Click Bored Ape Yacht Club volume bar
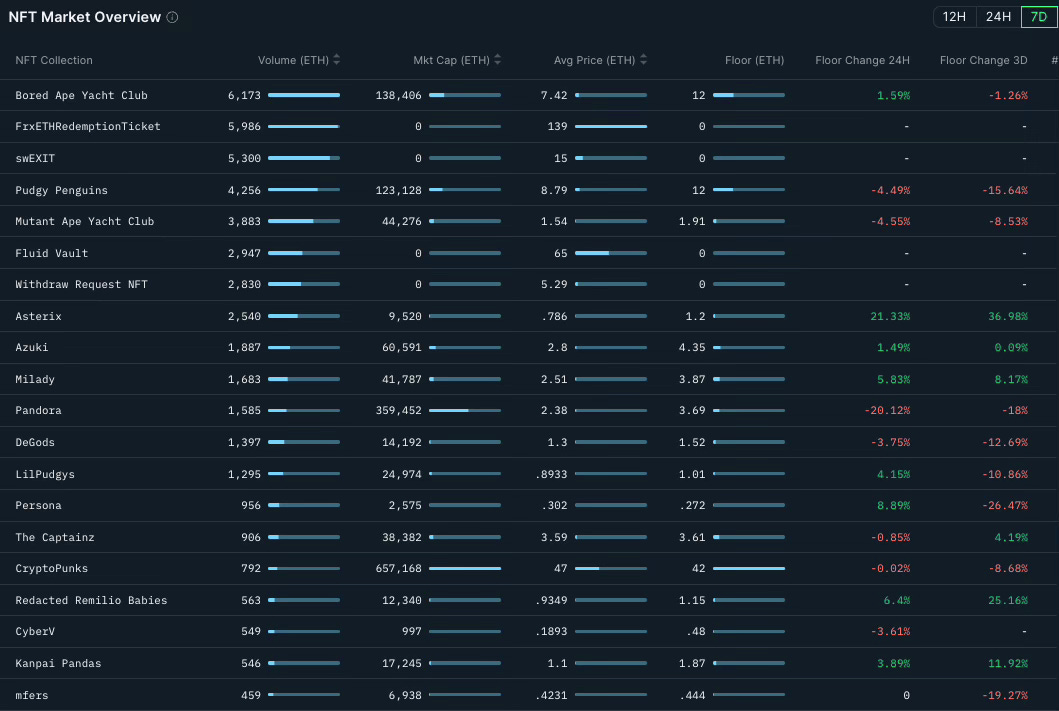The width and height of the screenshot is (1059, 711). (x=304, y=95)
